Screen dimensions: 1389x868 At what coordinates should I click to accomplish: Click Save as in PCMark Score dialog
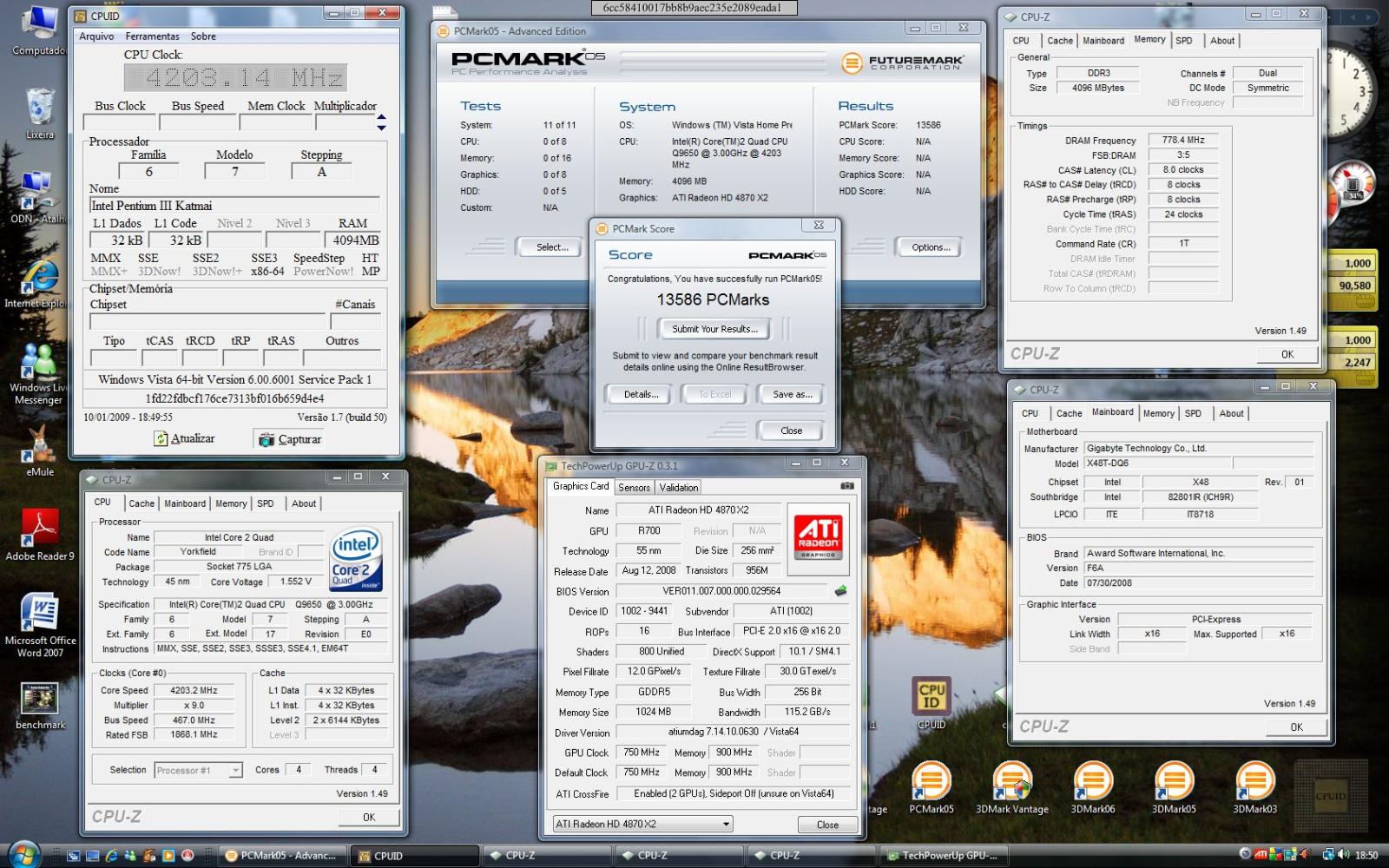tap(792, 394)
